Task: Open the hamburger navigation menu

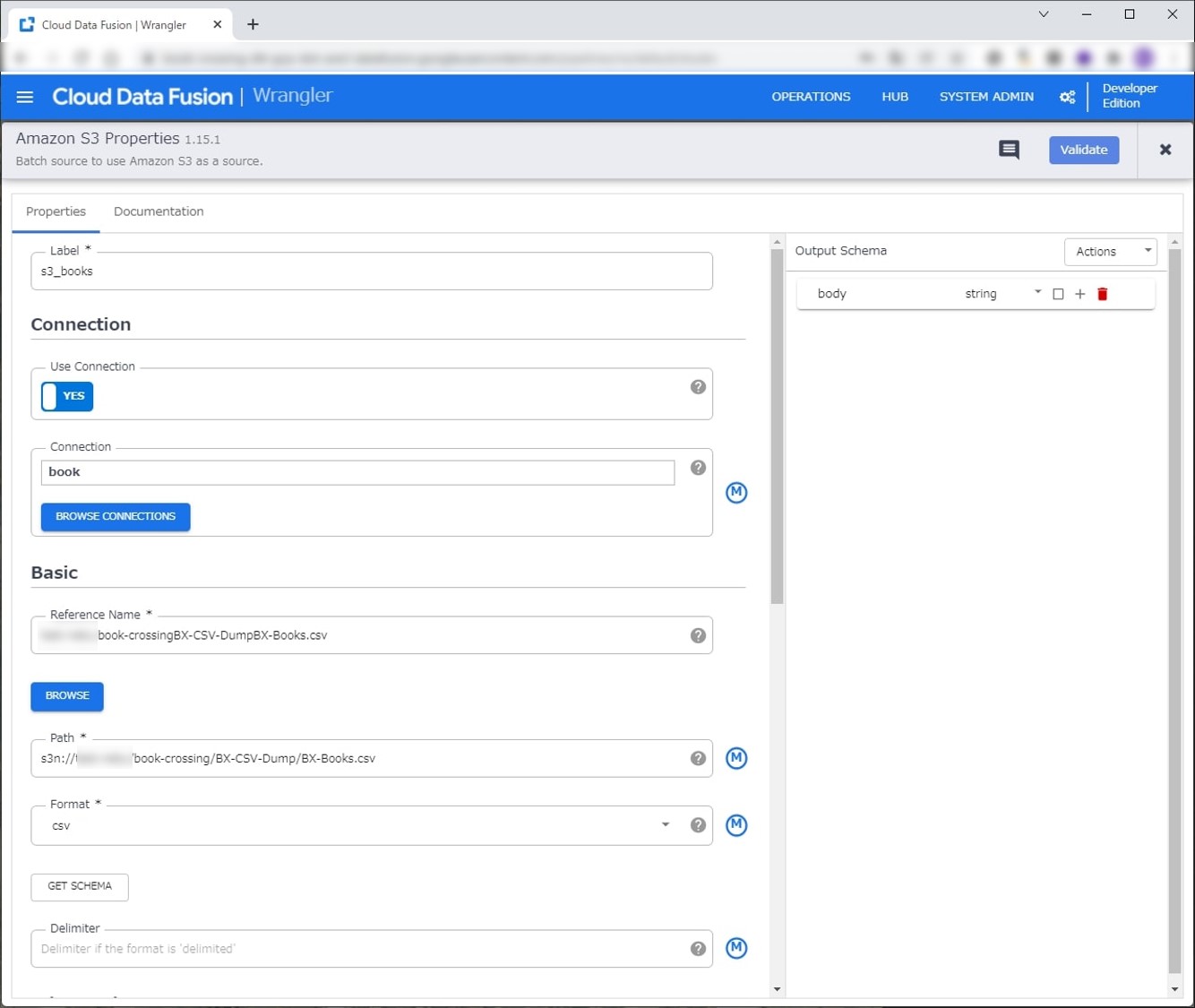Action: click(25, 97)
